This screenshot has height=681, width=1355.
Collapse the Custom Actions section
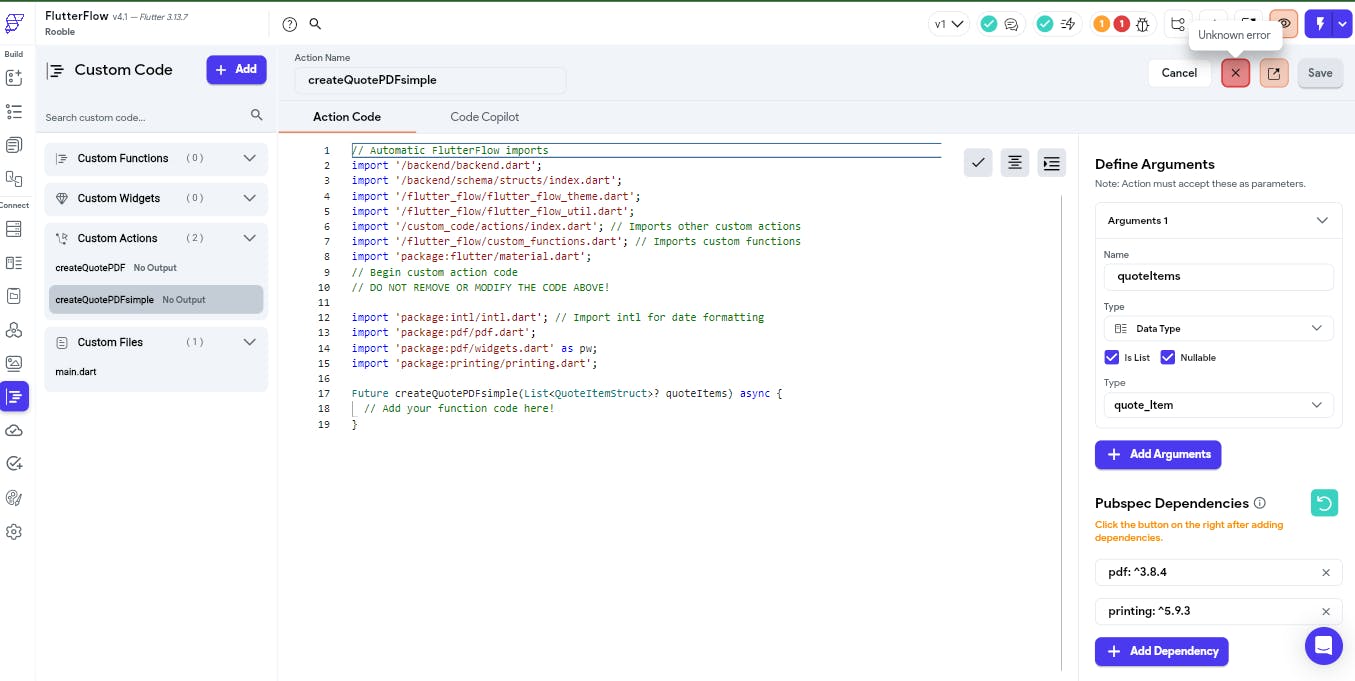[x=250, y=238]
